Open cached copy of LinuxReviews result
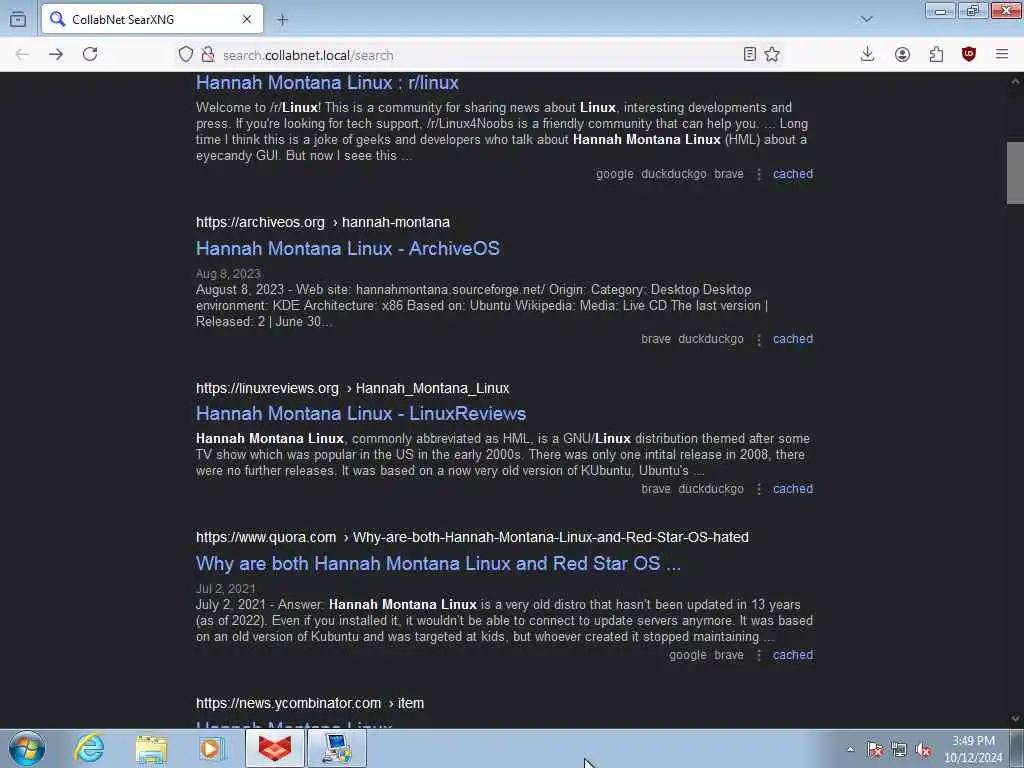The image size is (1024, 768). [793, 489]
